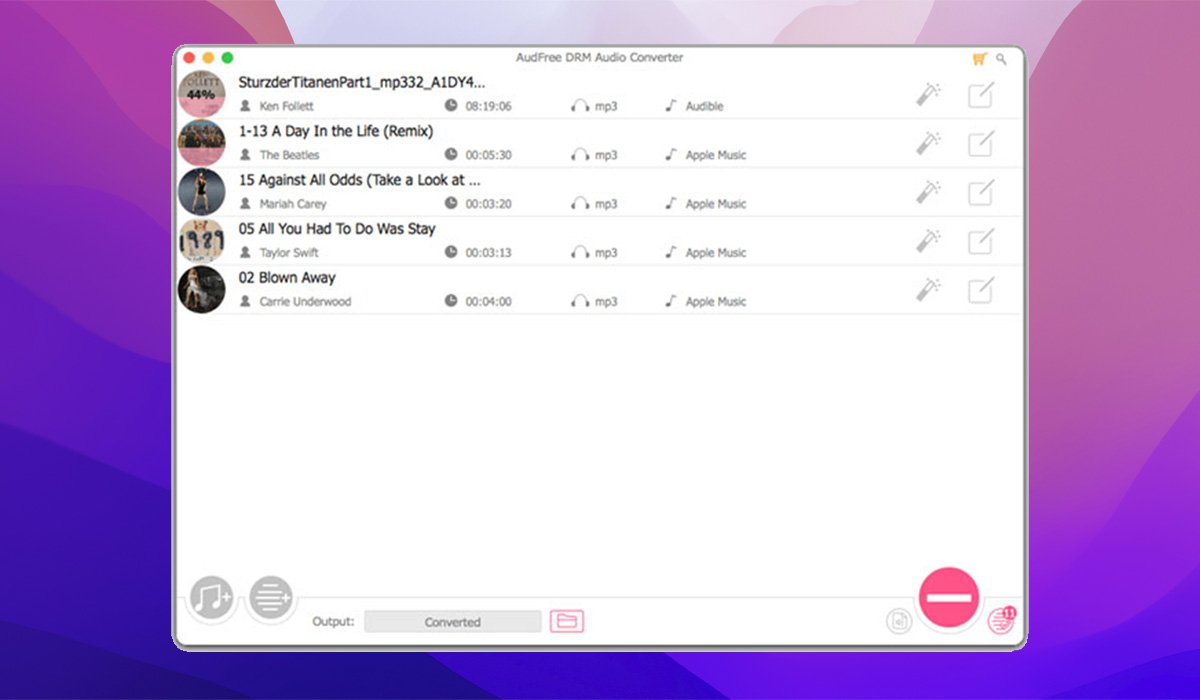This screenshot has width=1200, height=700.
Task: Open the converted history list with badge
Action: (1000, 620)
